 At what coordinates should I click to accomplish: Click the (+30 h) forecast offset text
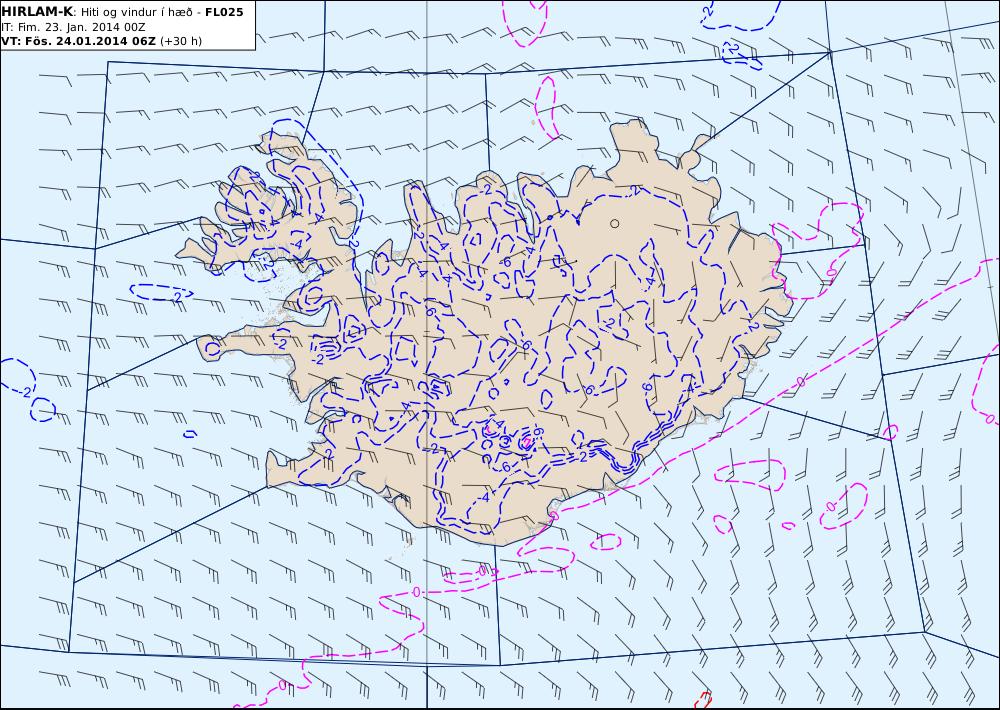click(180, 41)
